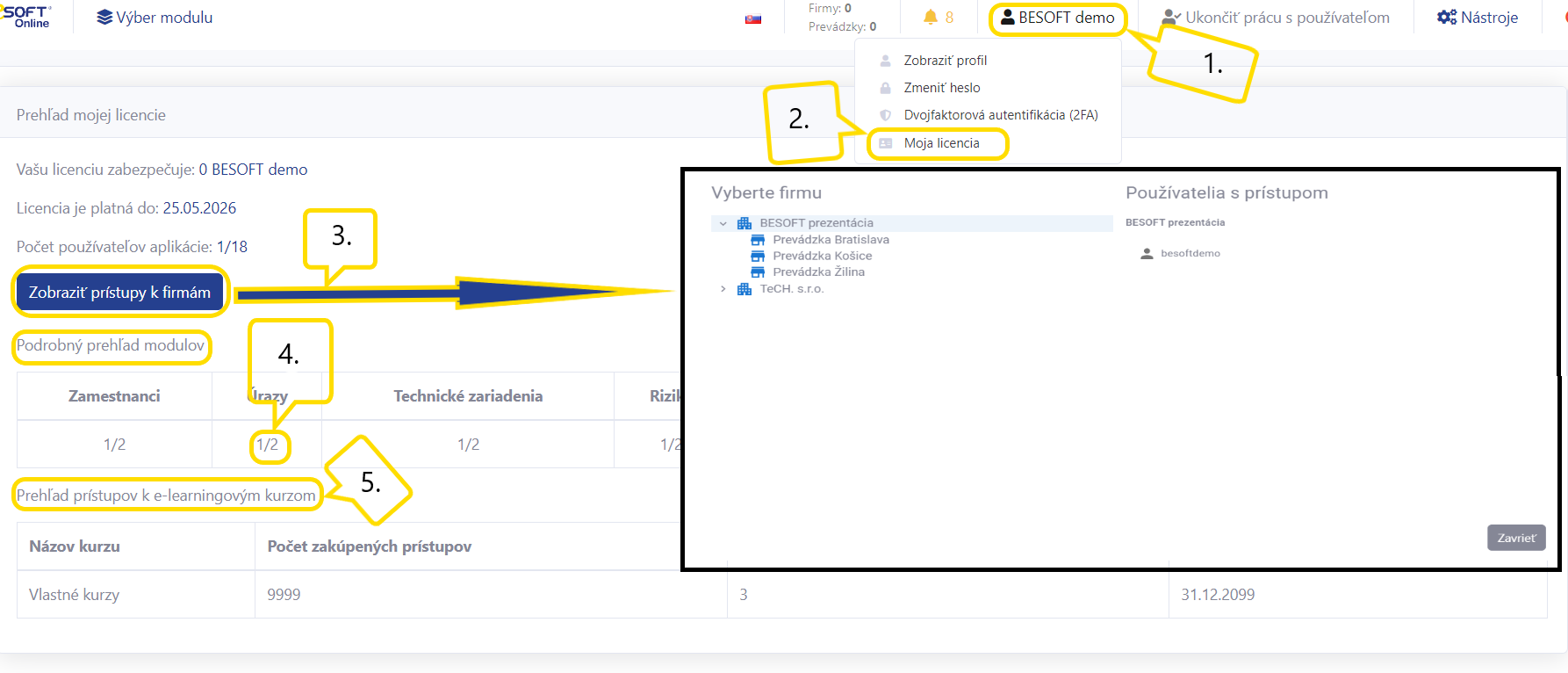Click building icon of BESOFT prezentácia
Viewport: 1568px width, 673px height.
click(x=744, y=223)
